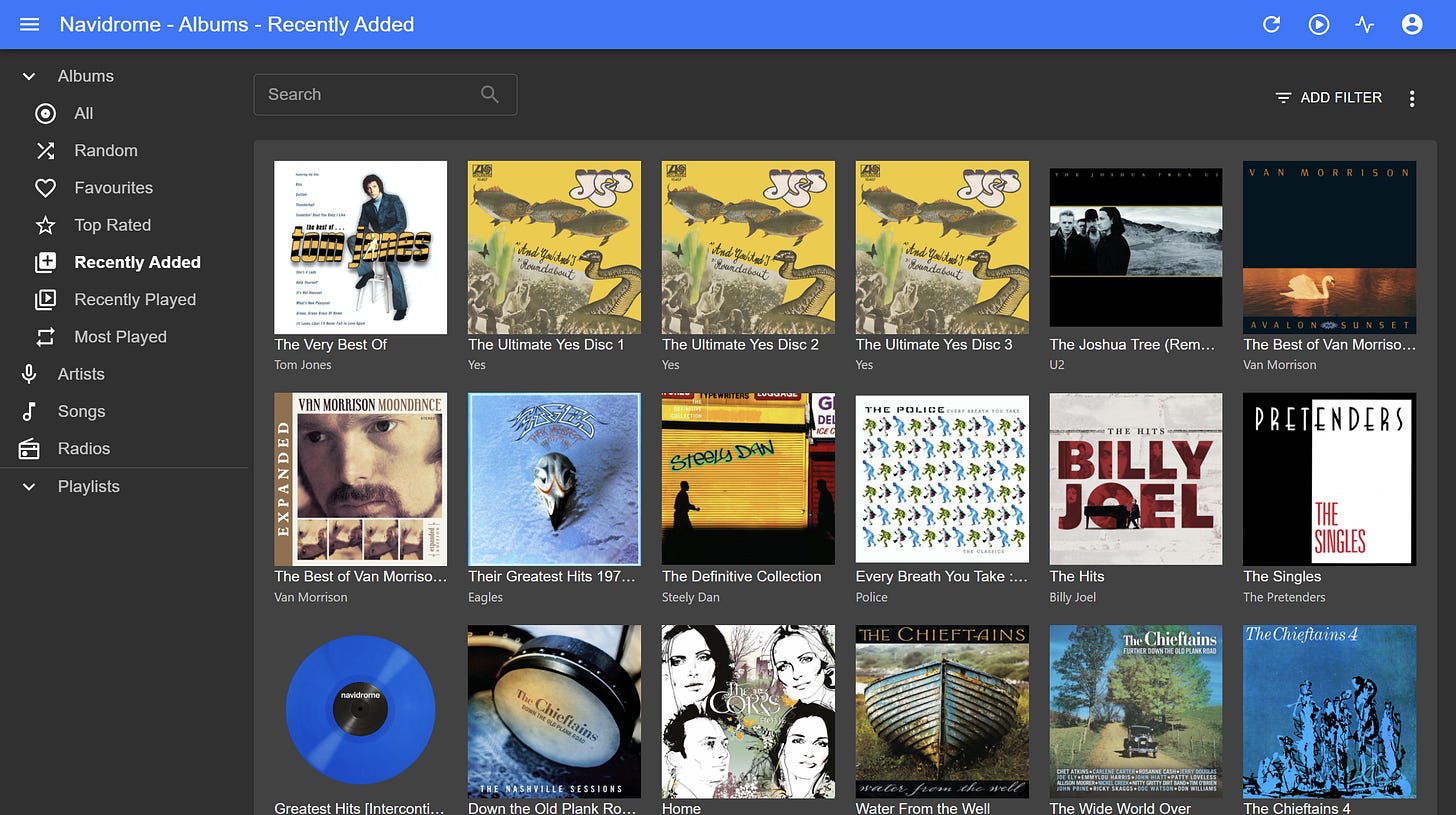Open The Pretenders artist link
Viewport: 1456px width, 815px height.
pyautogui.click(x=1284, y=597)
